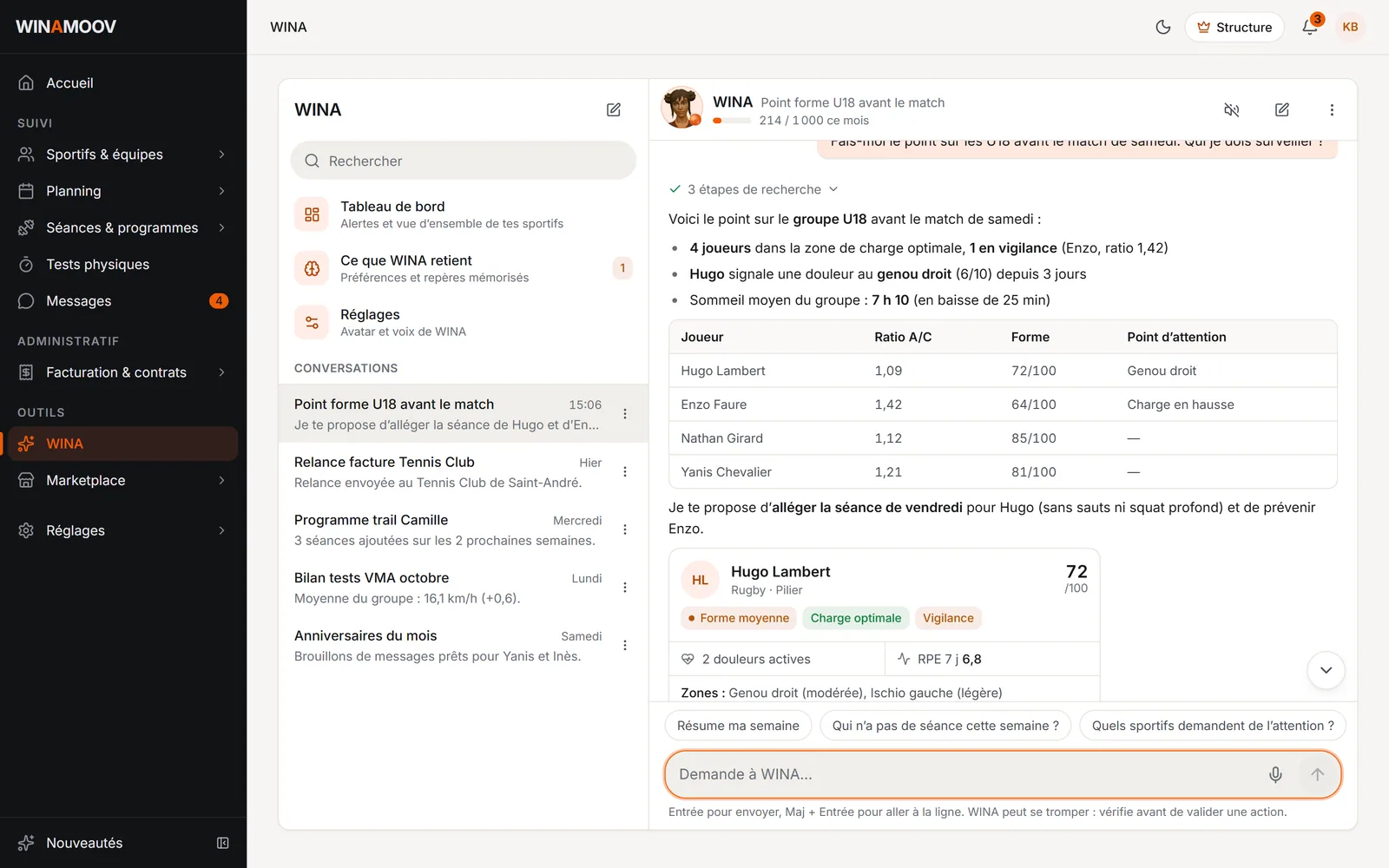This screenshot has width=1389, height=868.
Task: Click the edit icon in the chat header
Action: (1281, 109)
